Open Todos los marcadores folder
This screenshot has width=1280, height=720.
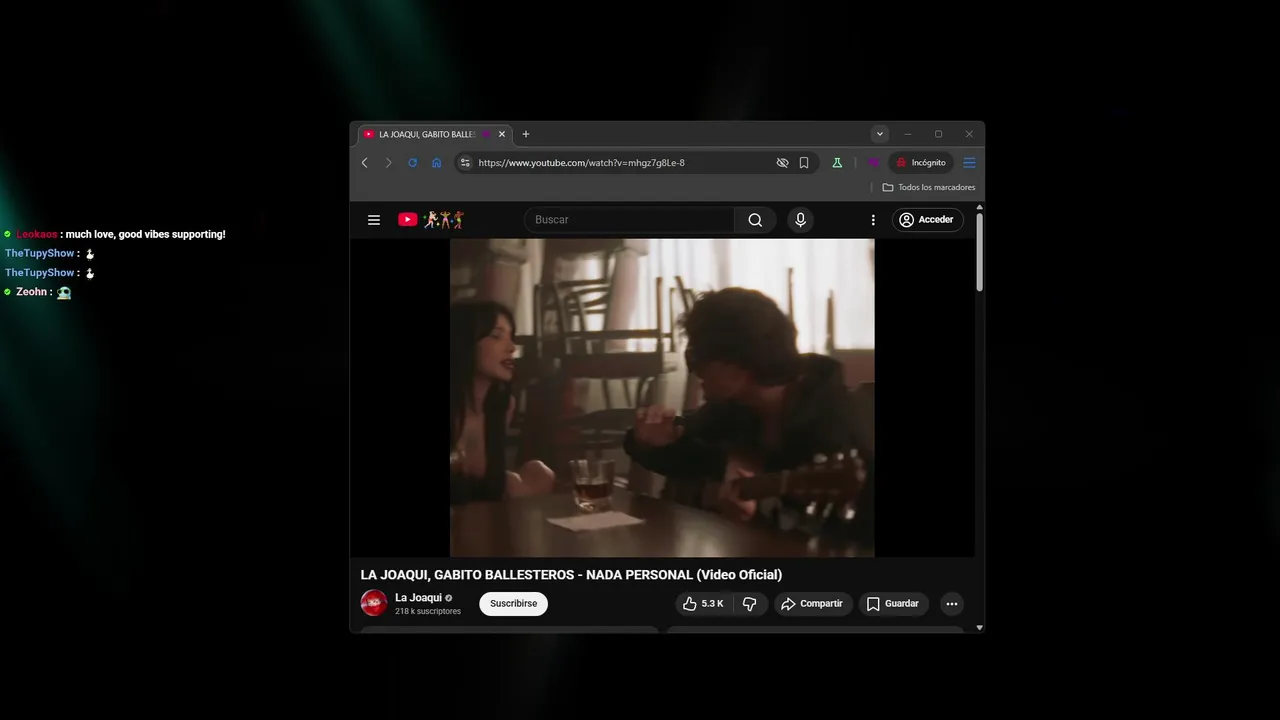tap(929, 187)
